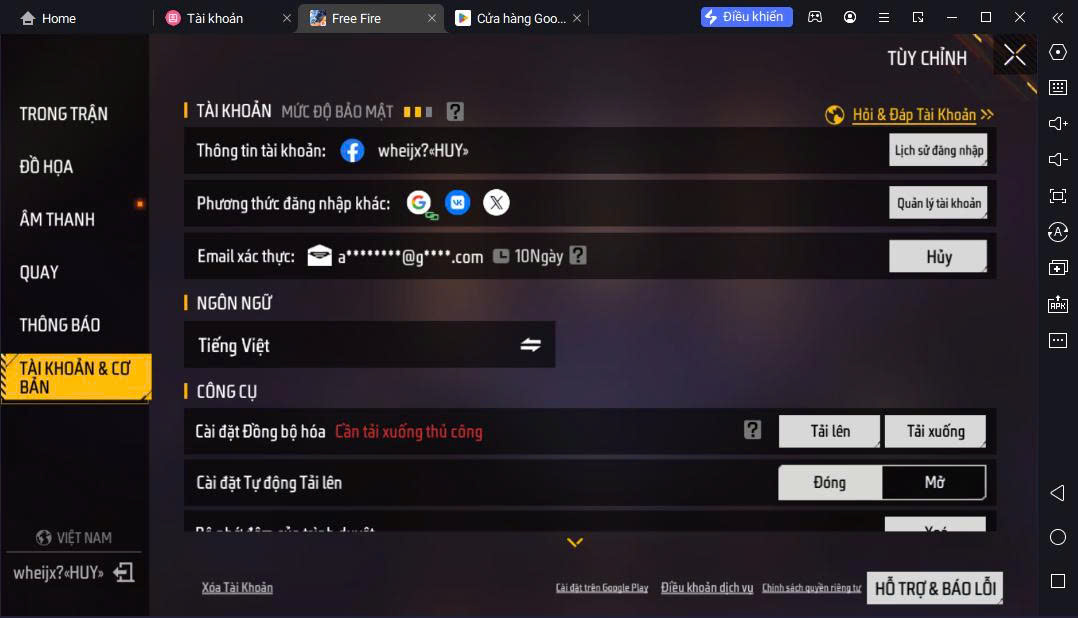Click the Tải xuống sync button
1078x618 pixels.
tap(935, 431)
